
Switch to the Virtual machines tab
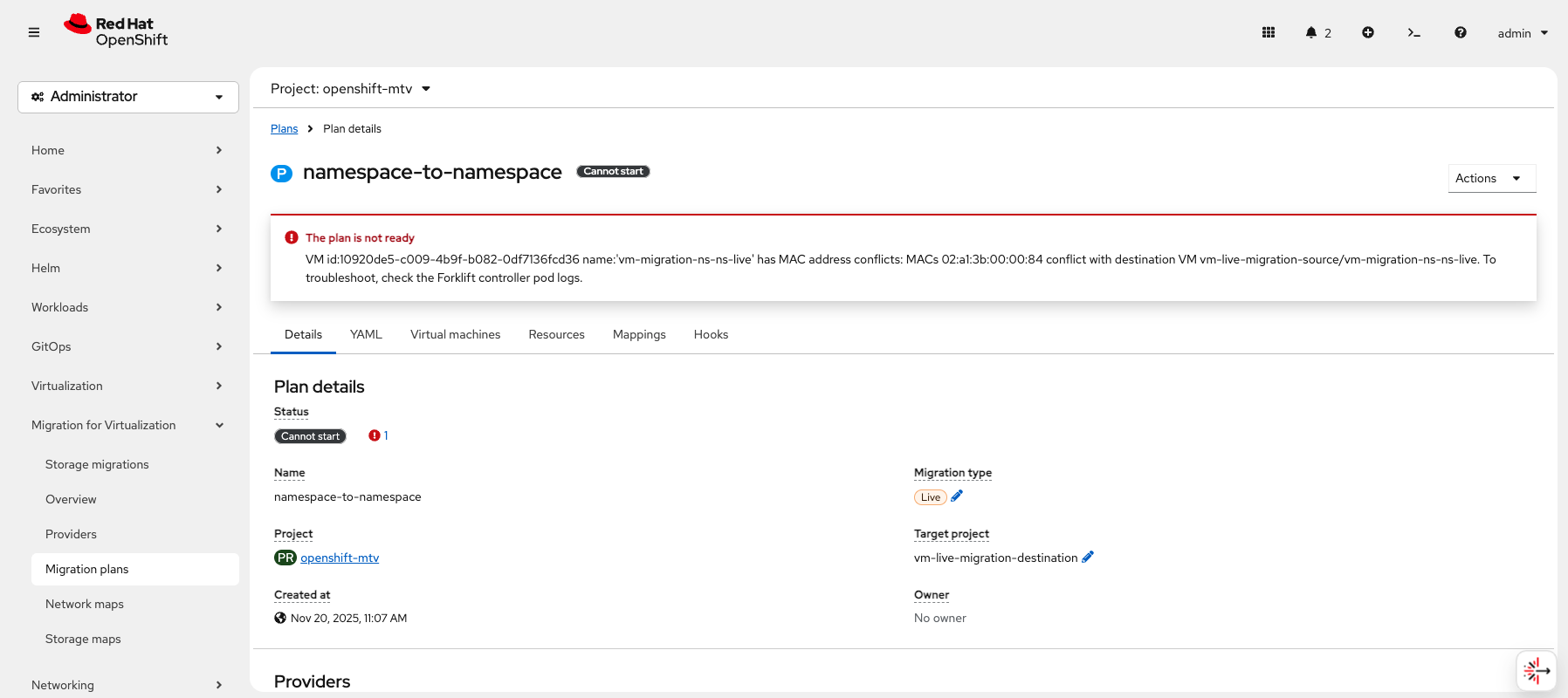coord(455,334)
